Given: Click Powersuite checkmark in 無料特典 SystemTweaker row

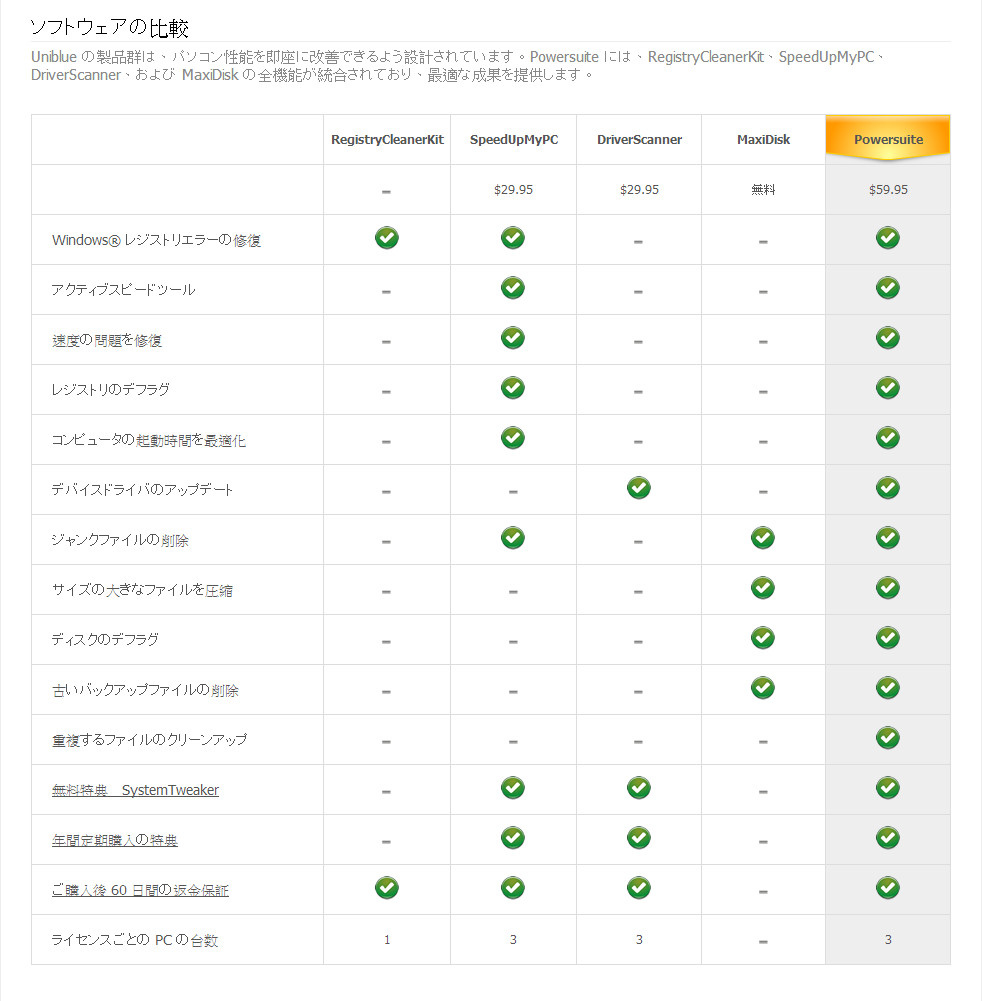Looking at the screenshot, I should (x=888, y=788).
